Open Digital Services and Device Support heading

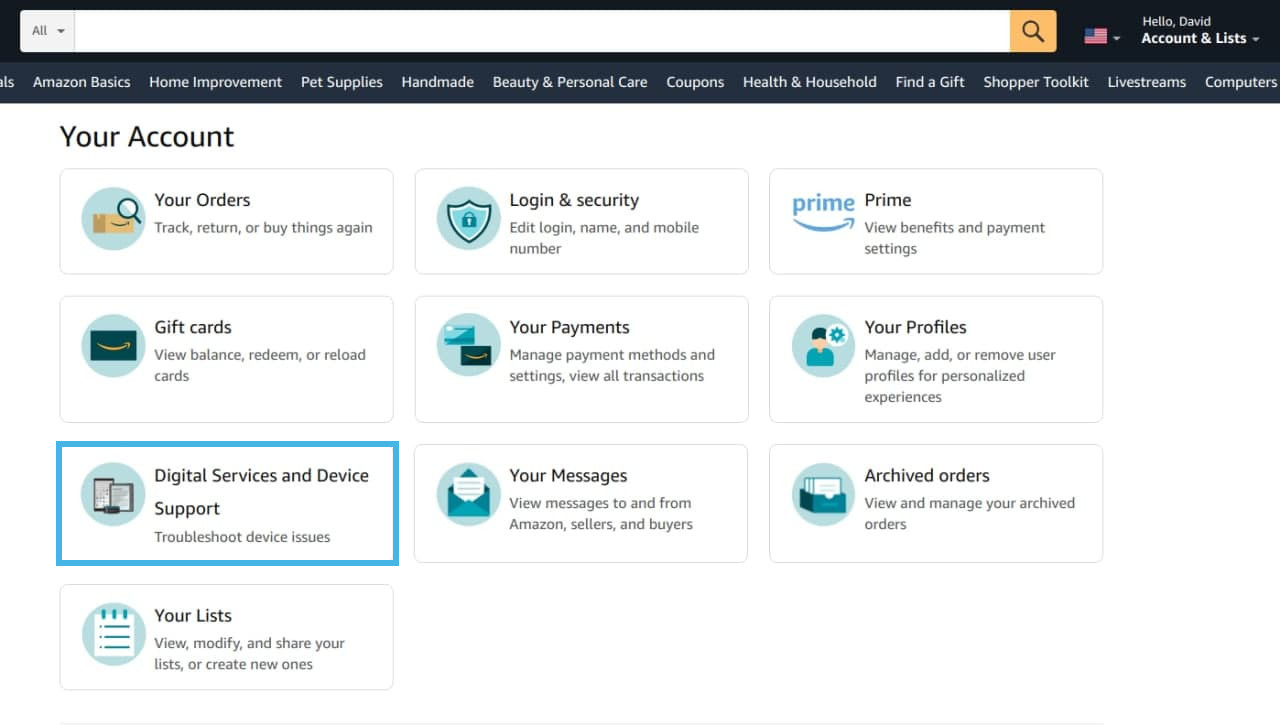point(261,491)
